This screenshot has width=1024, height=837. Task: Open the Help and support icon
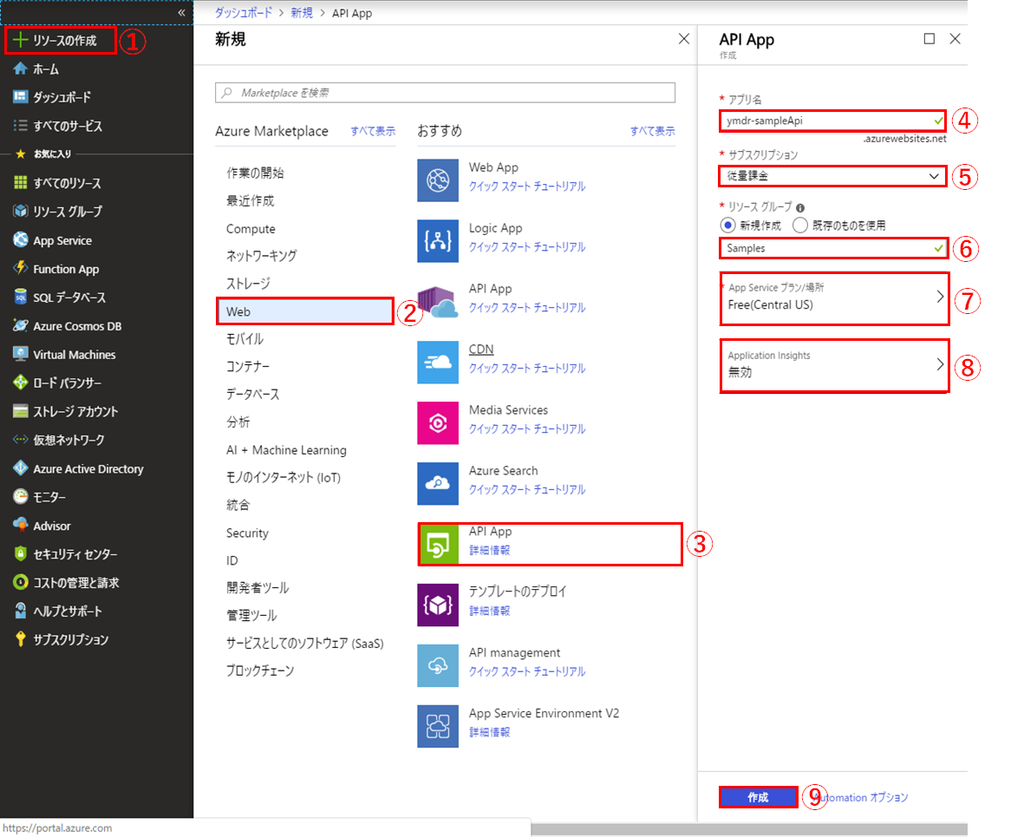pos(20,610)
